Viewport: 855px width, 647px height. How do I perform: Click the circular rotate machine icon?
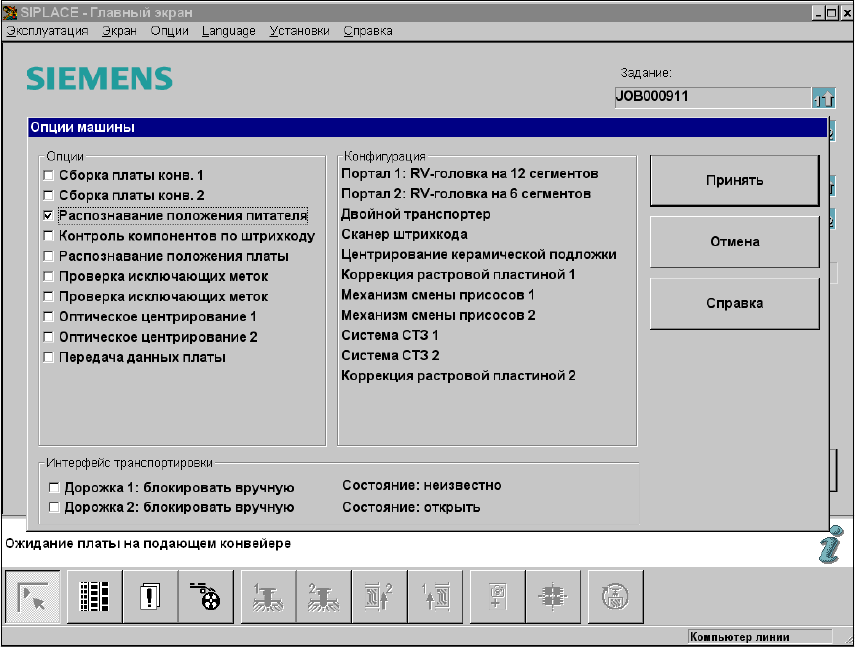click(x=615, y=596)
